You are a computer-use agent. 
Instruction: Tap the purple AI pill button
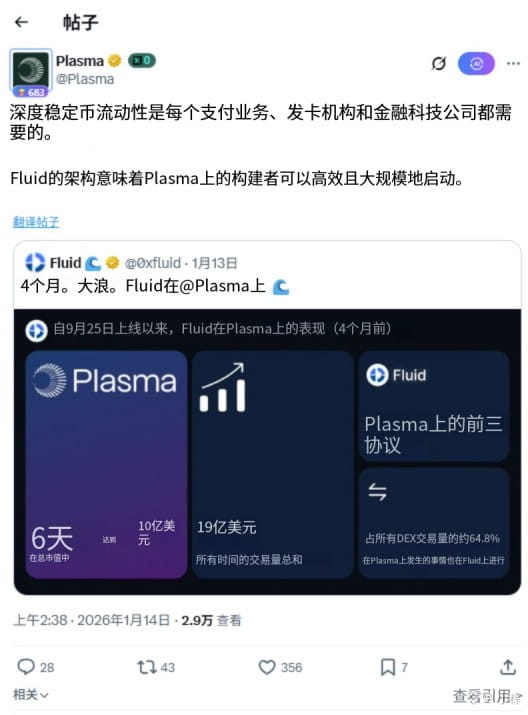[476, 63]
